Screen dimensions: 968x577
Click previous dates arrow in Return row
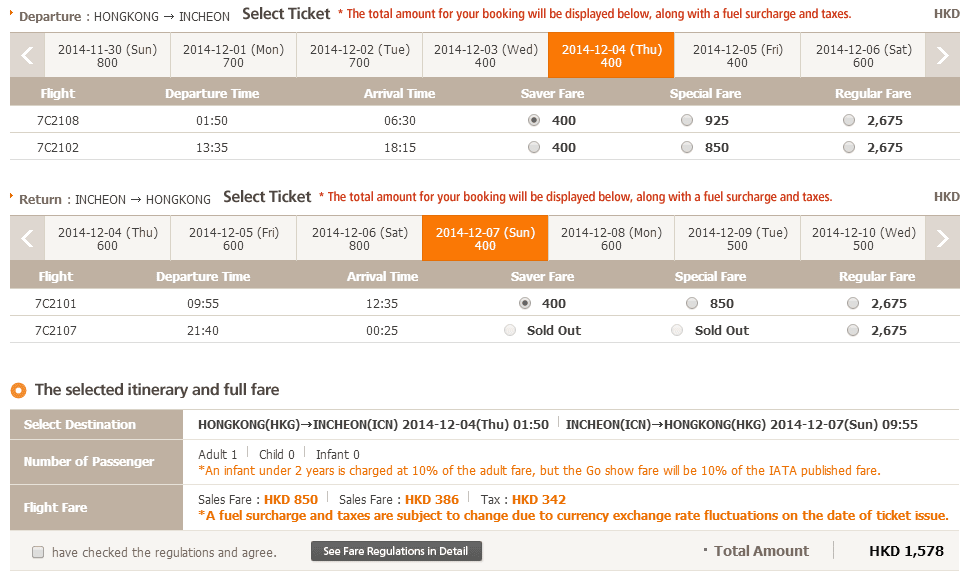point(28,238)
